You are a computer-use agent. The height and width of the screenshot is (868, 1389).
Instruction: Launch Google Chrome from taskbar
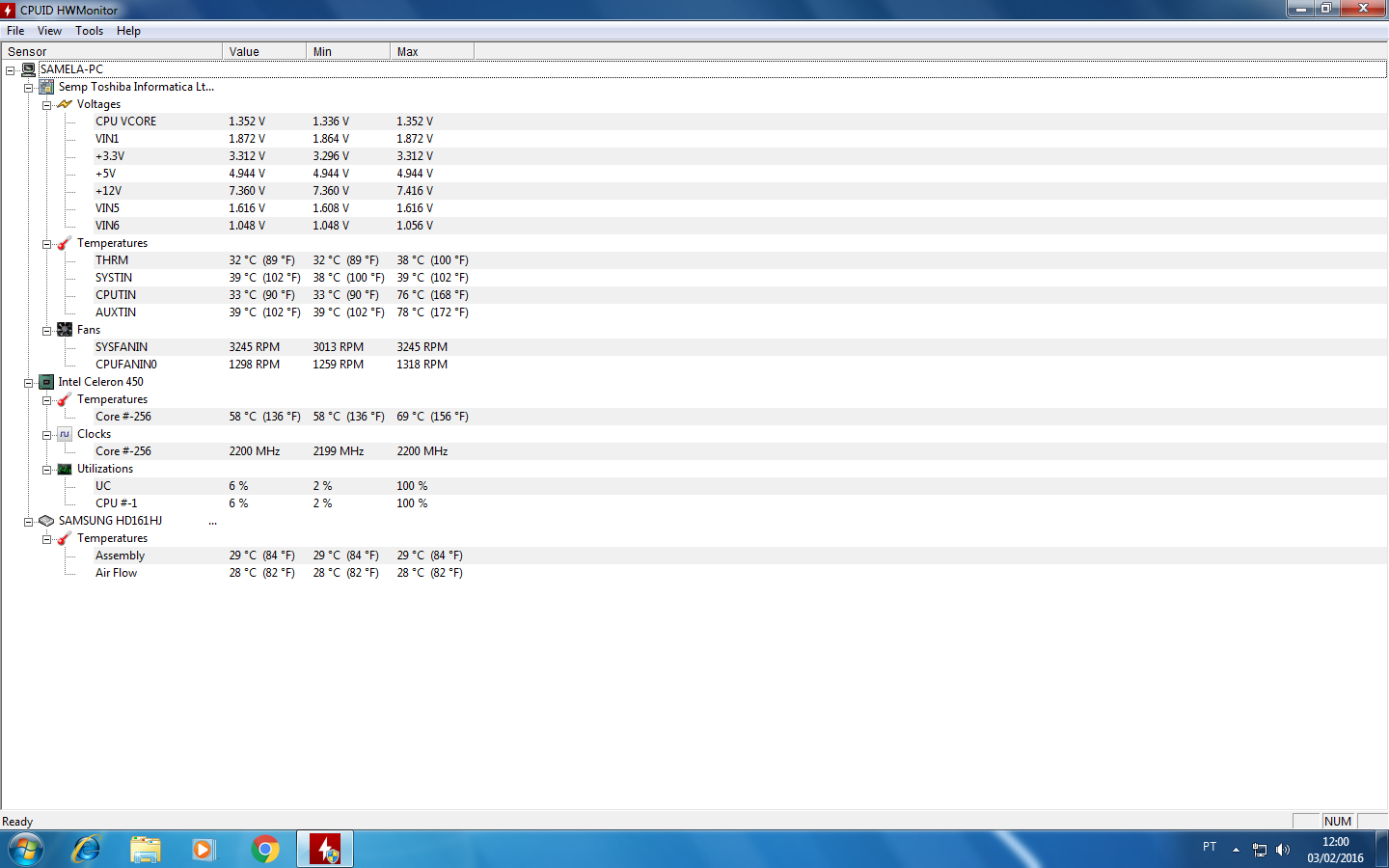tap(265, 850)
